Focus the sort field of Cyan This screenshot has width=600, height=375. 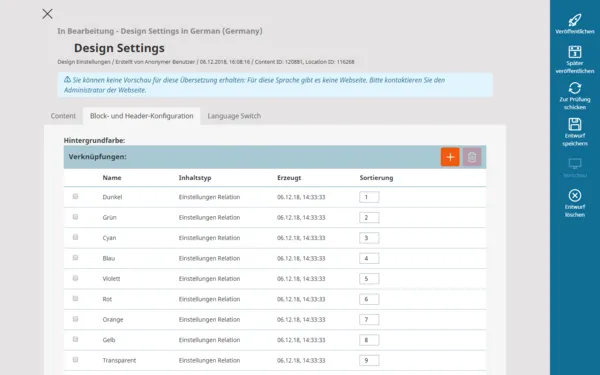click(369, 238)
